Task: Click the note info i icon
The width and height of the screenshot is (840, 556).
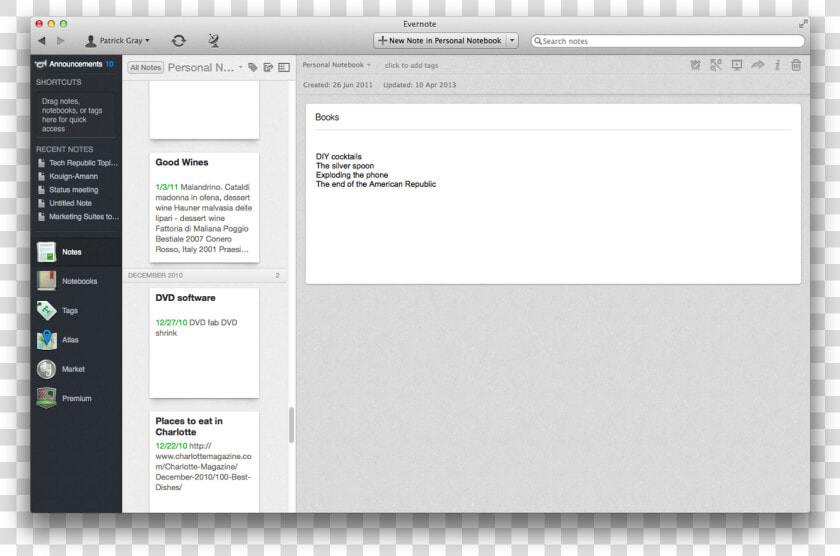Action: 777,65
